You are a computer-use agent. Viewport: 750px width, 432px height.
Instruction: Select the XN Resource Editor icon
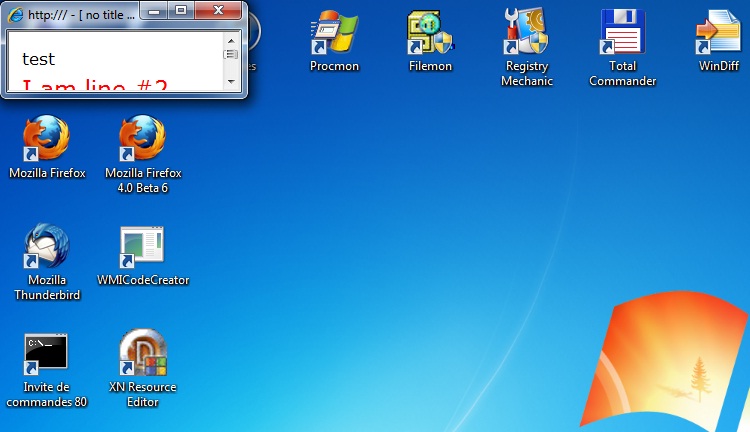[x=142, y=356]
